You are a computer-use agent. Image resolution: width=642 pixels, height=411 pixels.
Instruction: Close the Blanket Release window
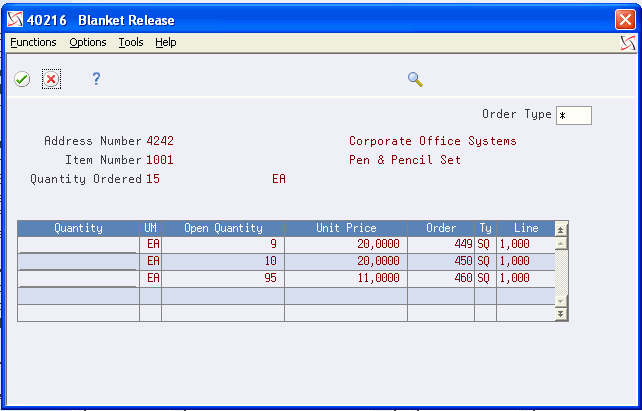coord(625,20)
